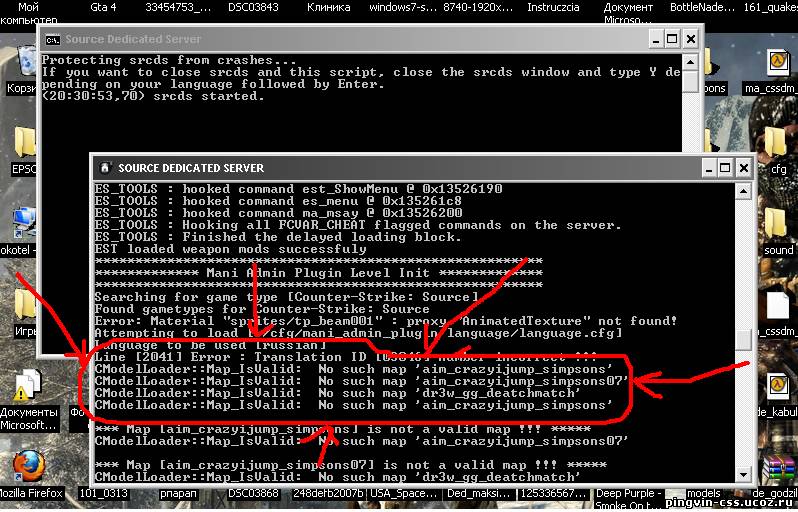Select the 'Ded_maksi...' label at bottom

tap(478, 493)
